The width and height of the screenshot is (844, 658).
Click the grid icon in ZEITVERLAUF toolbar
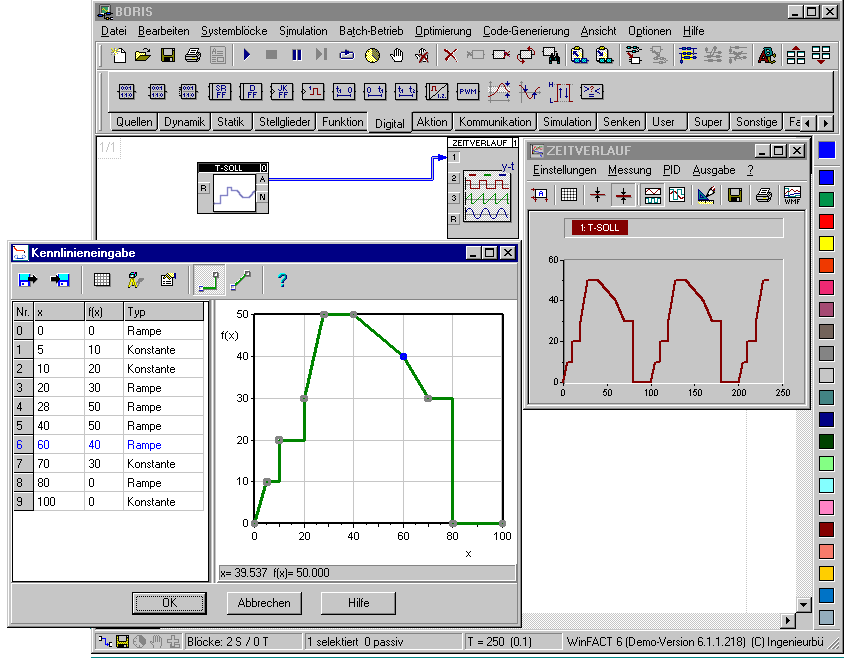tap(568, 195)
